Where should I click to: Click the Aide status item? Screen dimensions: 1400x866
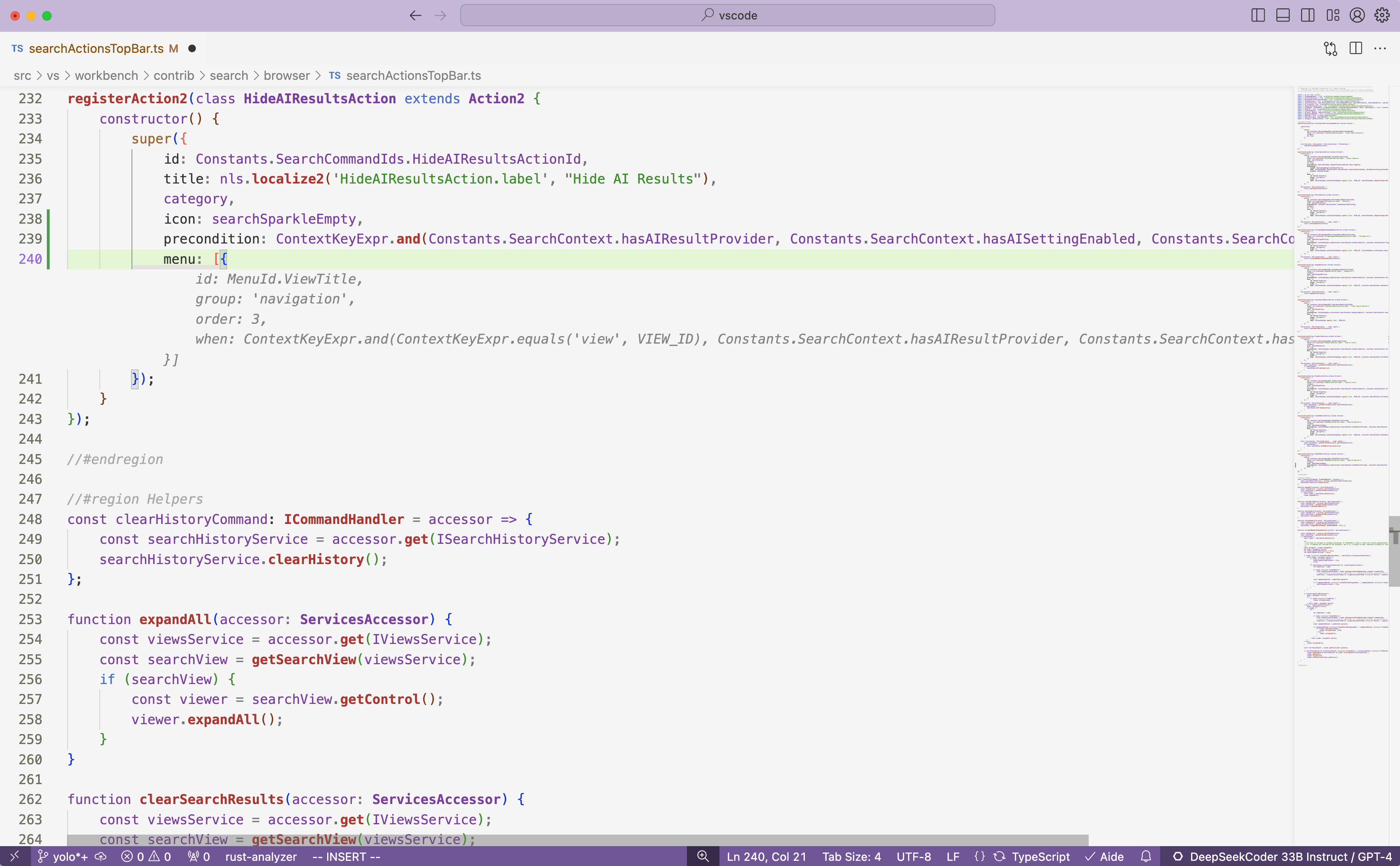click(1105, 856)
